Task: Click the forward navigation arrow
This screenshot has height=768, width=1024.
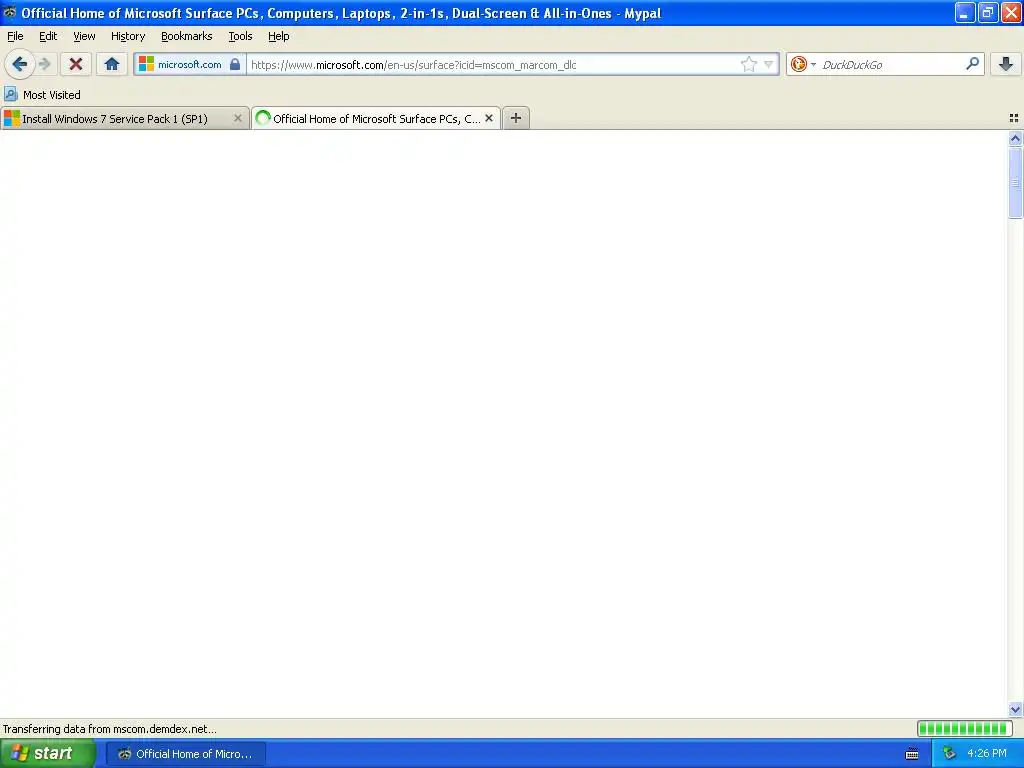Action: coord(45,64)
